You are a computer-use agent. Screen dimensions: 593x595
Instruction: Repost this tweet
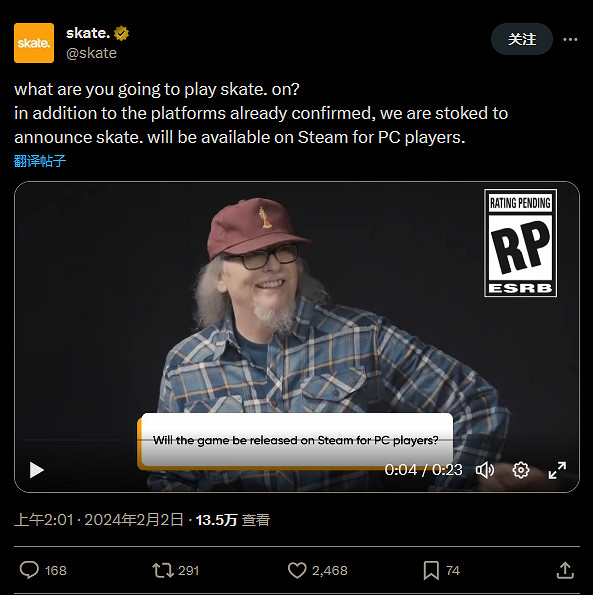pyautogui.click(x=163, y=570)
